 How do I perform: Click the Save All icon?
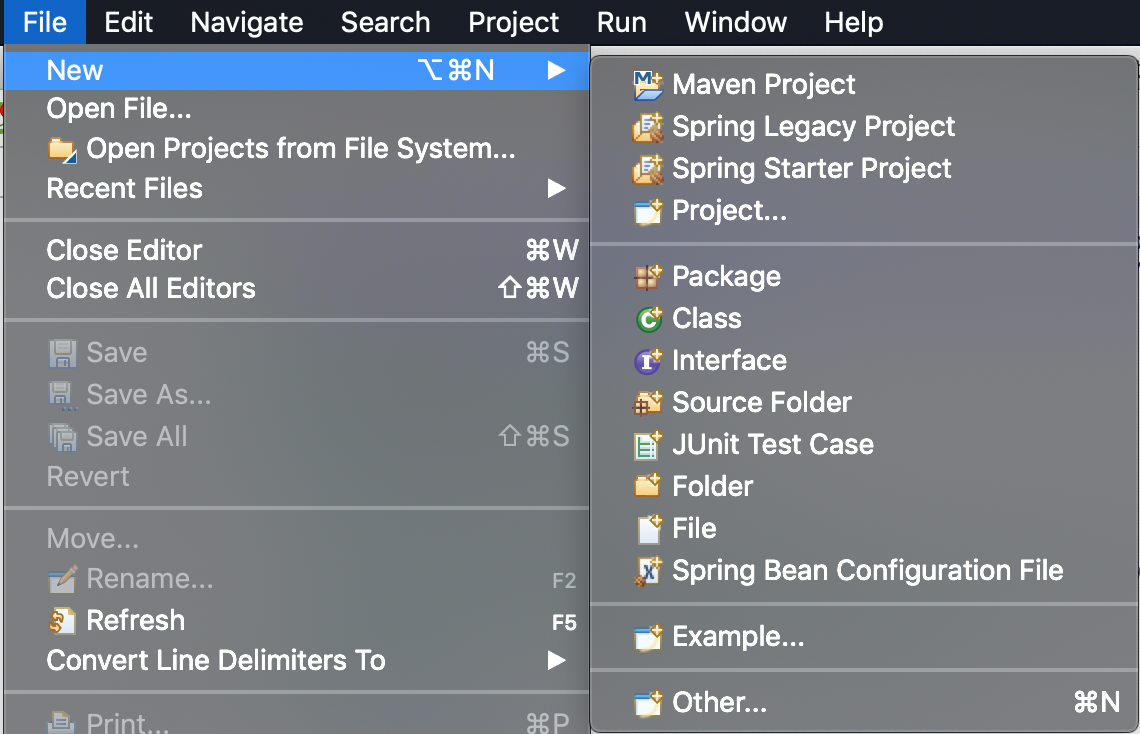(x=63, y=437)
